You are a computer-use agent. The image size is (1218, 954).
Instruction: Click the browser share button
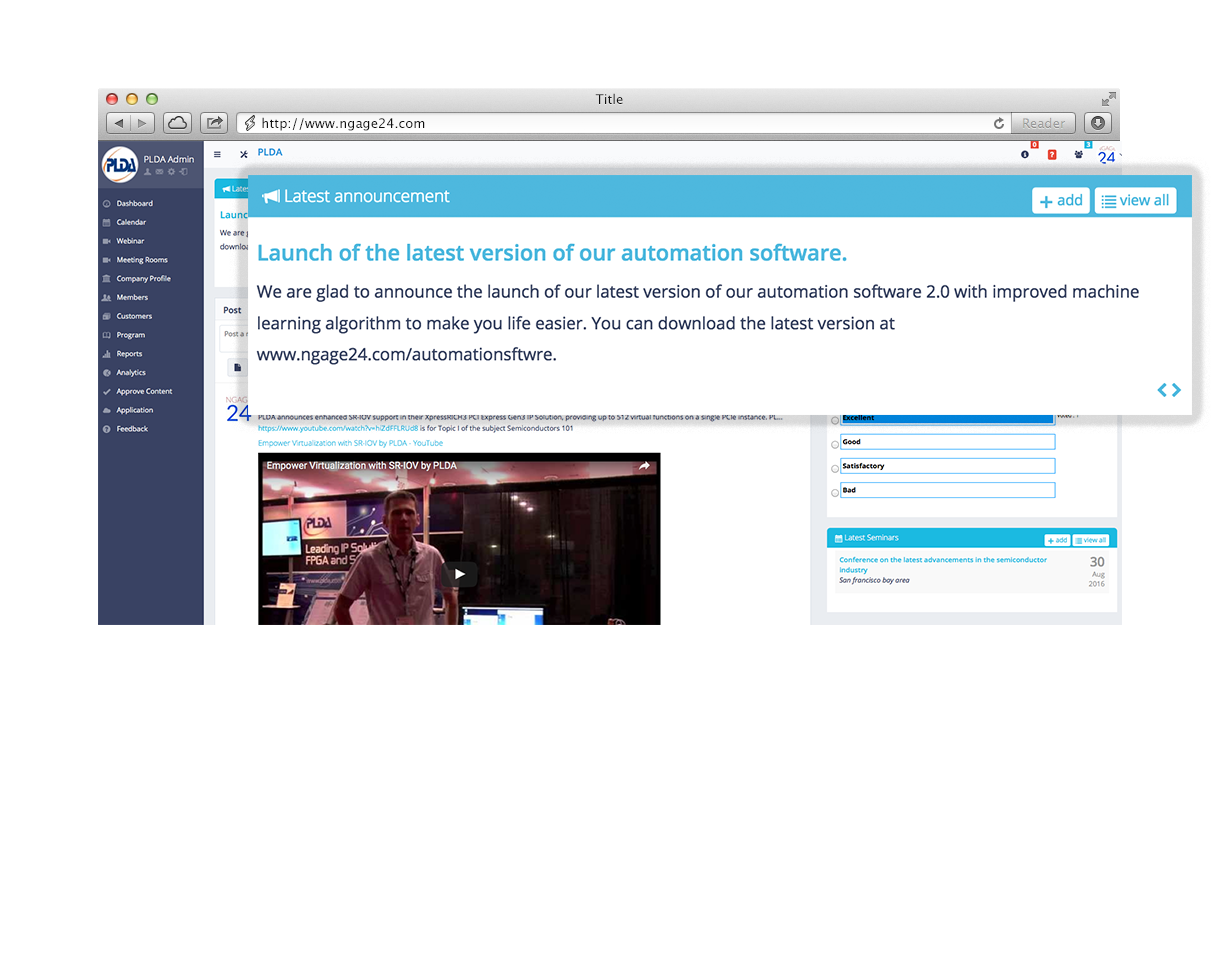214,123
